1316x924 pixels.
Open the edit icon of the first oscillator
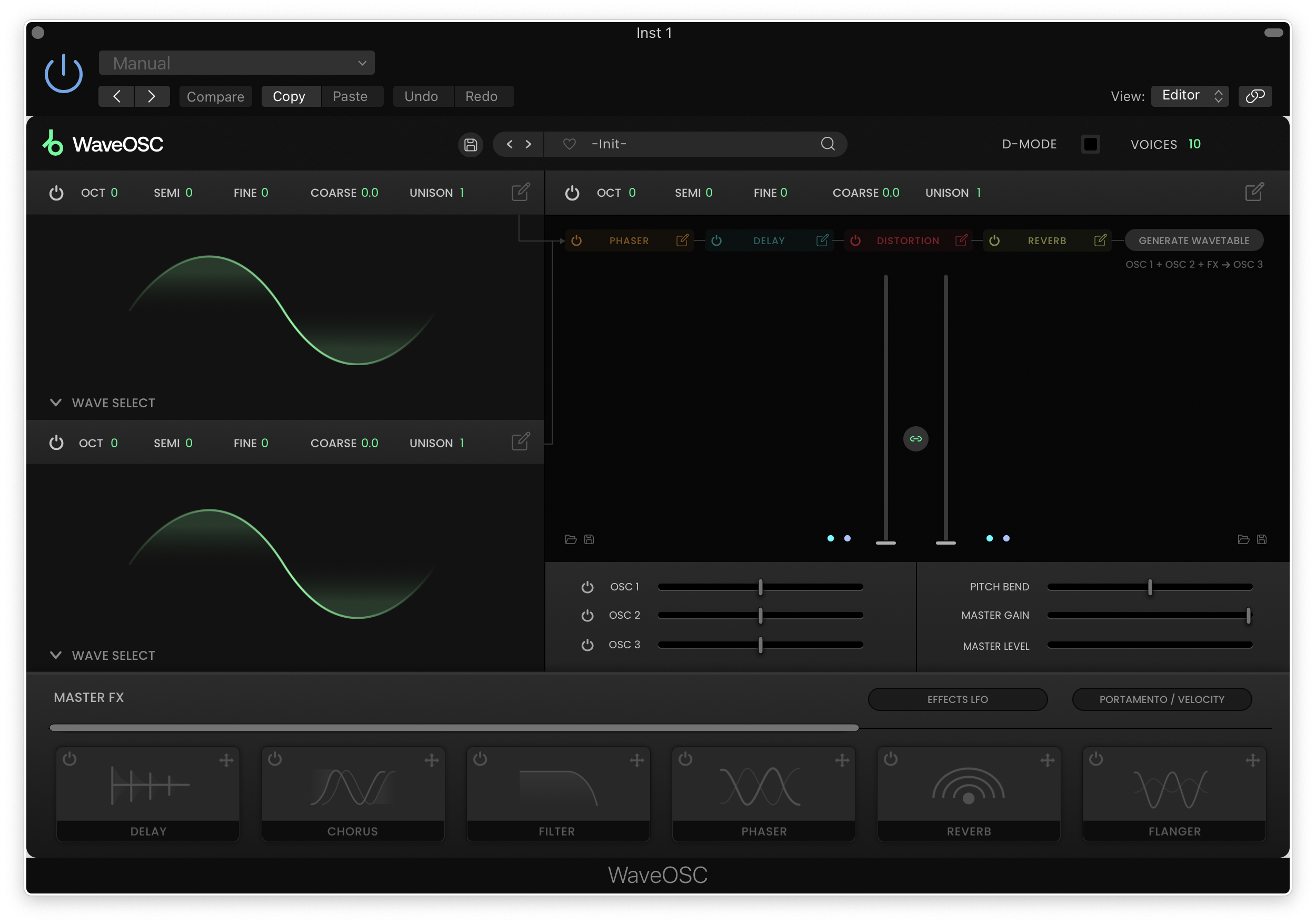(x=520, y=192)
